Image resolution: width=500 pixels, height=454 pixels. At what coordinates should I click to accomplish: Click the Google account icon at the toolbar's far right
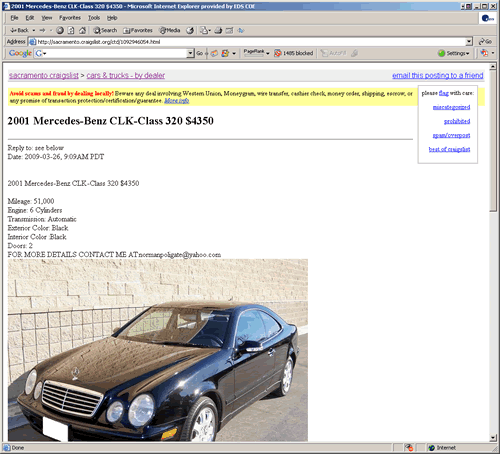point(484,53)
